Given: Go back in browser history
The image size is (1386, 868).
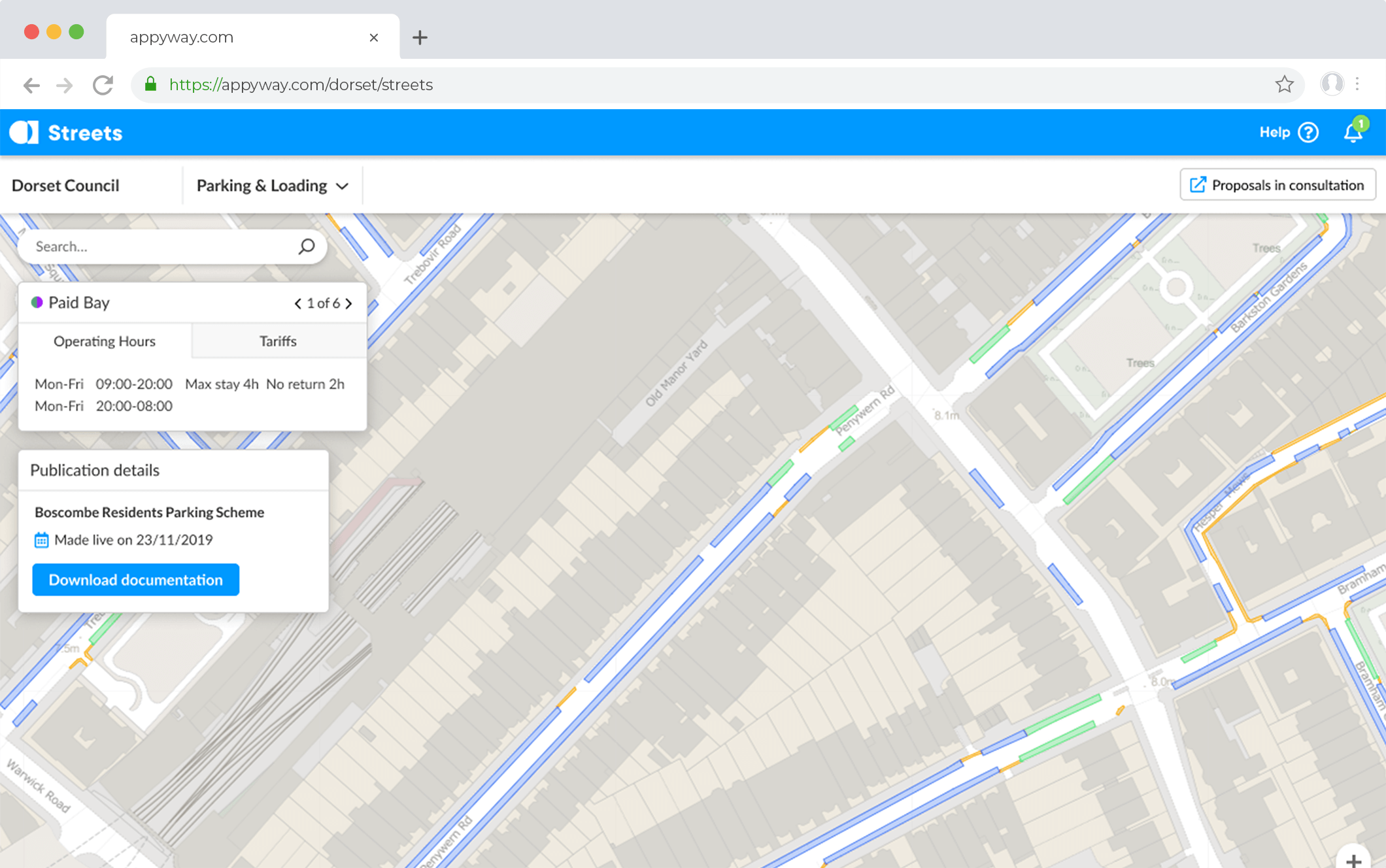Looking at the screenshot, I should click(31, 85).
